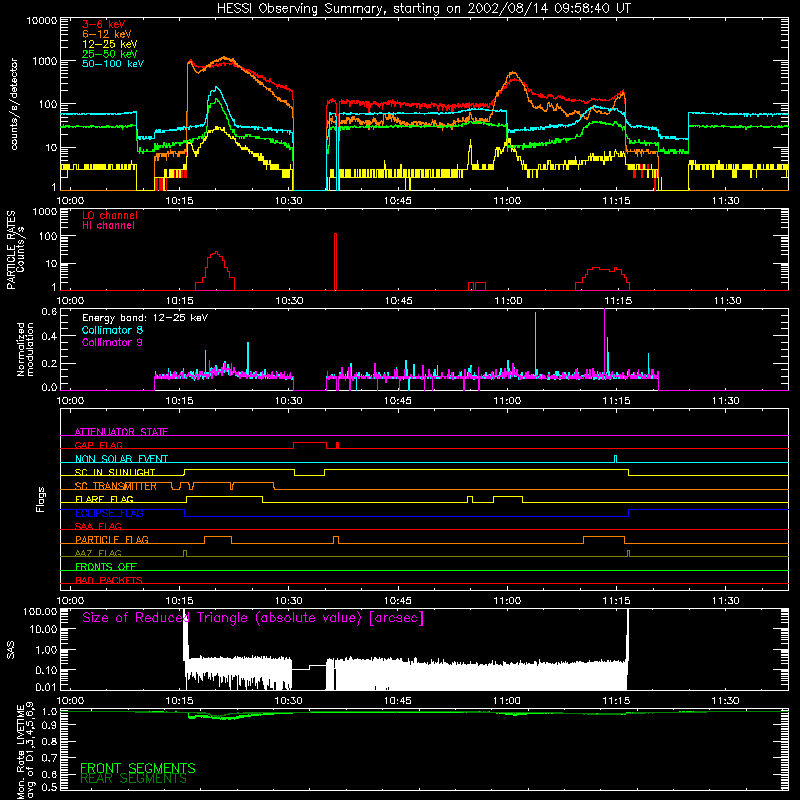The width and height of the screenshot is (800, 800).
Task: Click the SC IN SUNLIGHT flag label
Action: coord(115,472)
